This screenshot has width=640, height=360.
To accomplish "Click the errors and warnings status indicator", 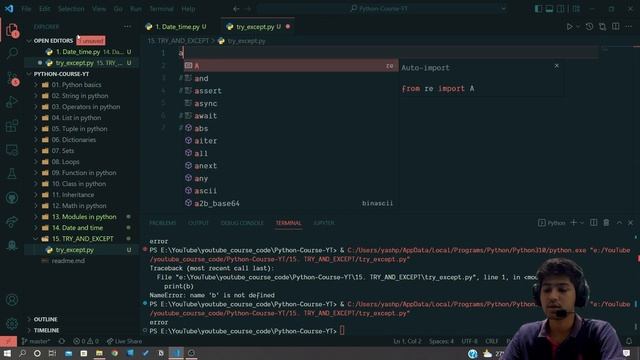I will tap(86, 341).
